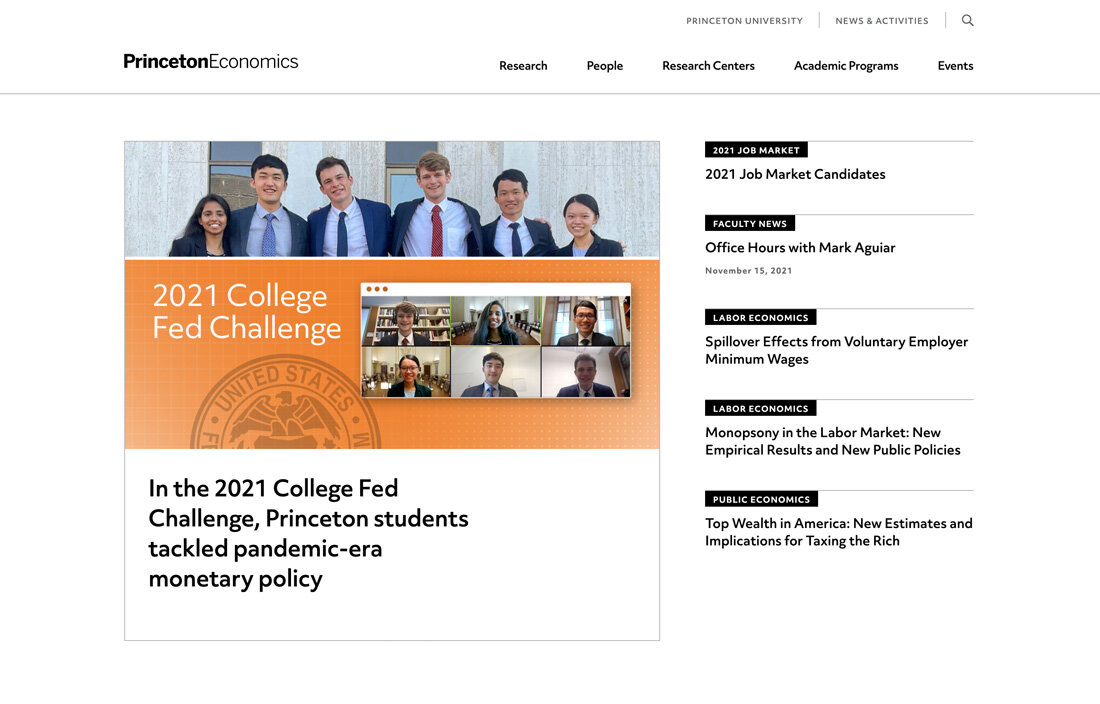Open the Princeton University link
The width and height of the screenshot is (1100, 704).
(744, 21)
